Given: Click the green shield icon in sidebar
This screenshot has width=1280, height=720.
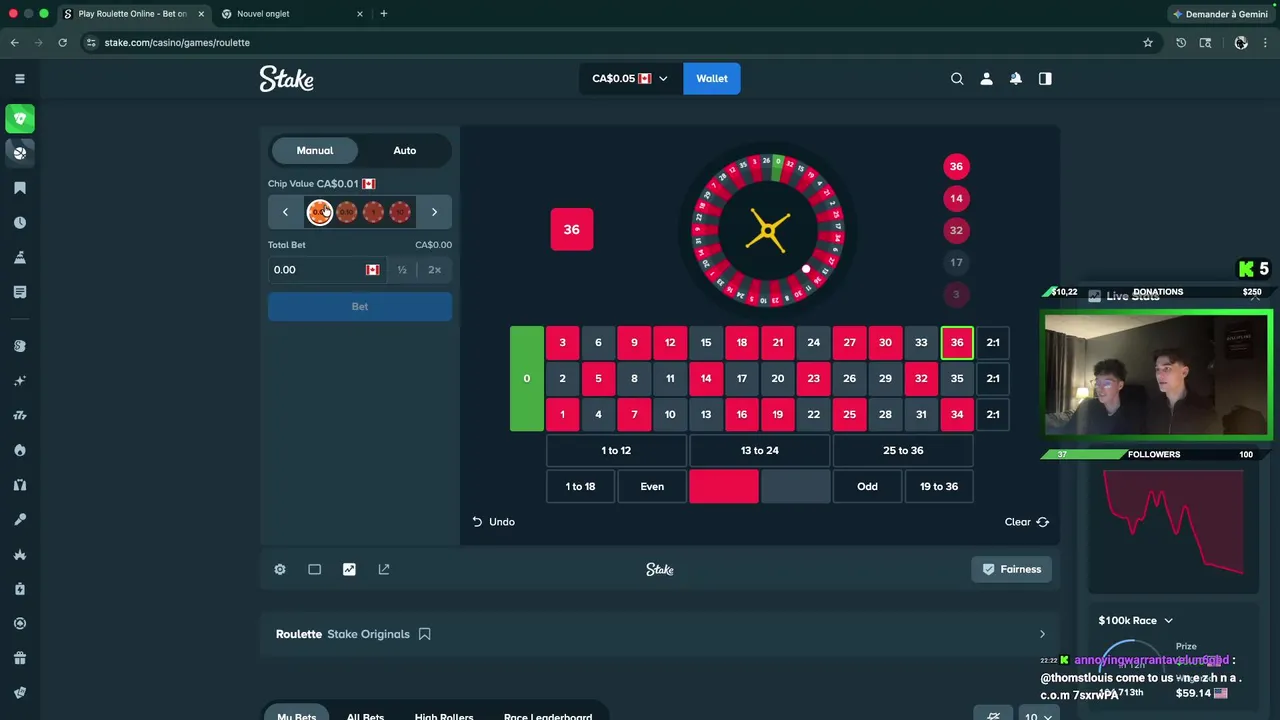Looking at the screenshot, I should tap(19, 118).
